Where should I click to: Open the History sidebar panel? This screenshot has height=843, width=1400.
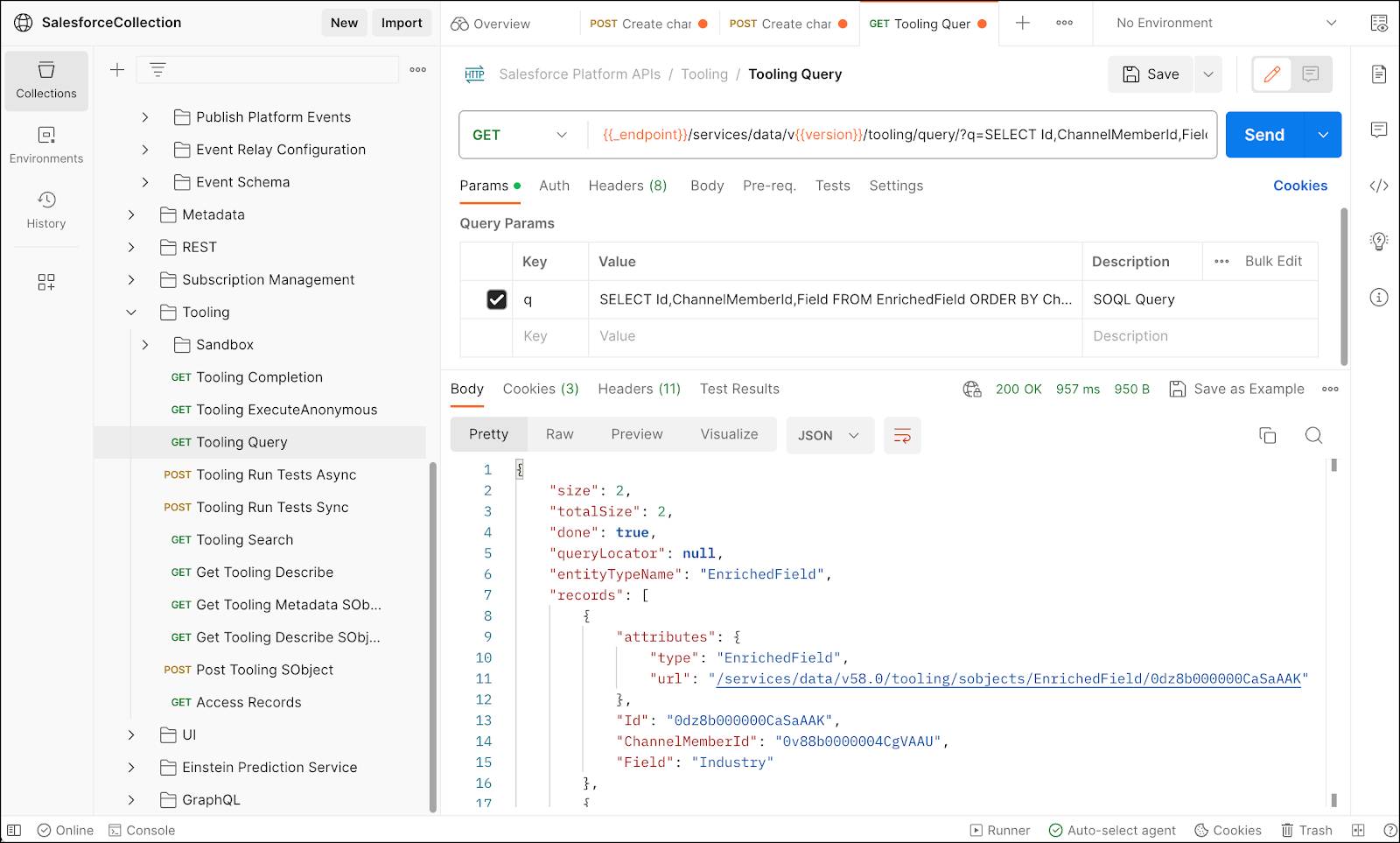[46, 210]
